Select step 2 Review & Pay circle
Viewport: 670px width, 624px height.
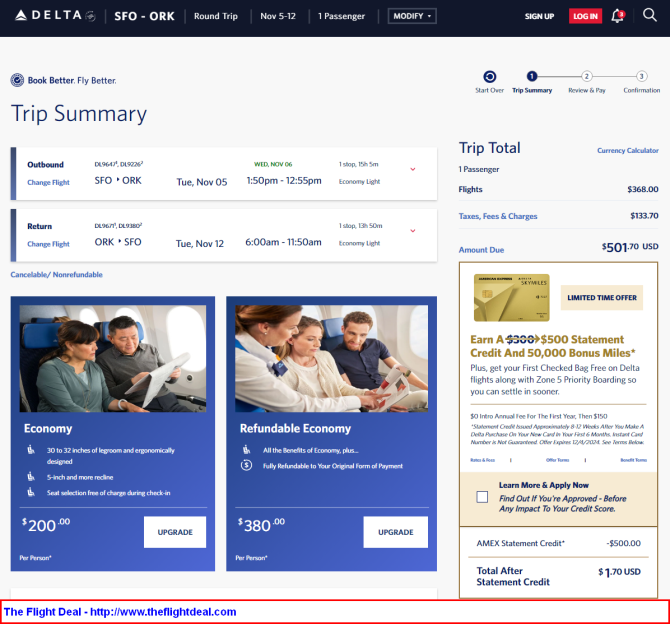pyautogui.click(x=587, y=76)
